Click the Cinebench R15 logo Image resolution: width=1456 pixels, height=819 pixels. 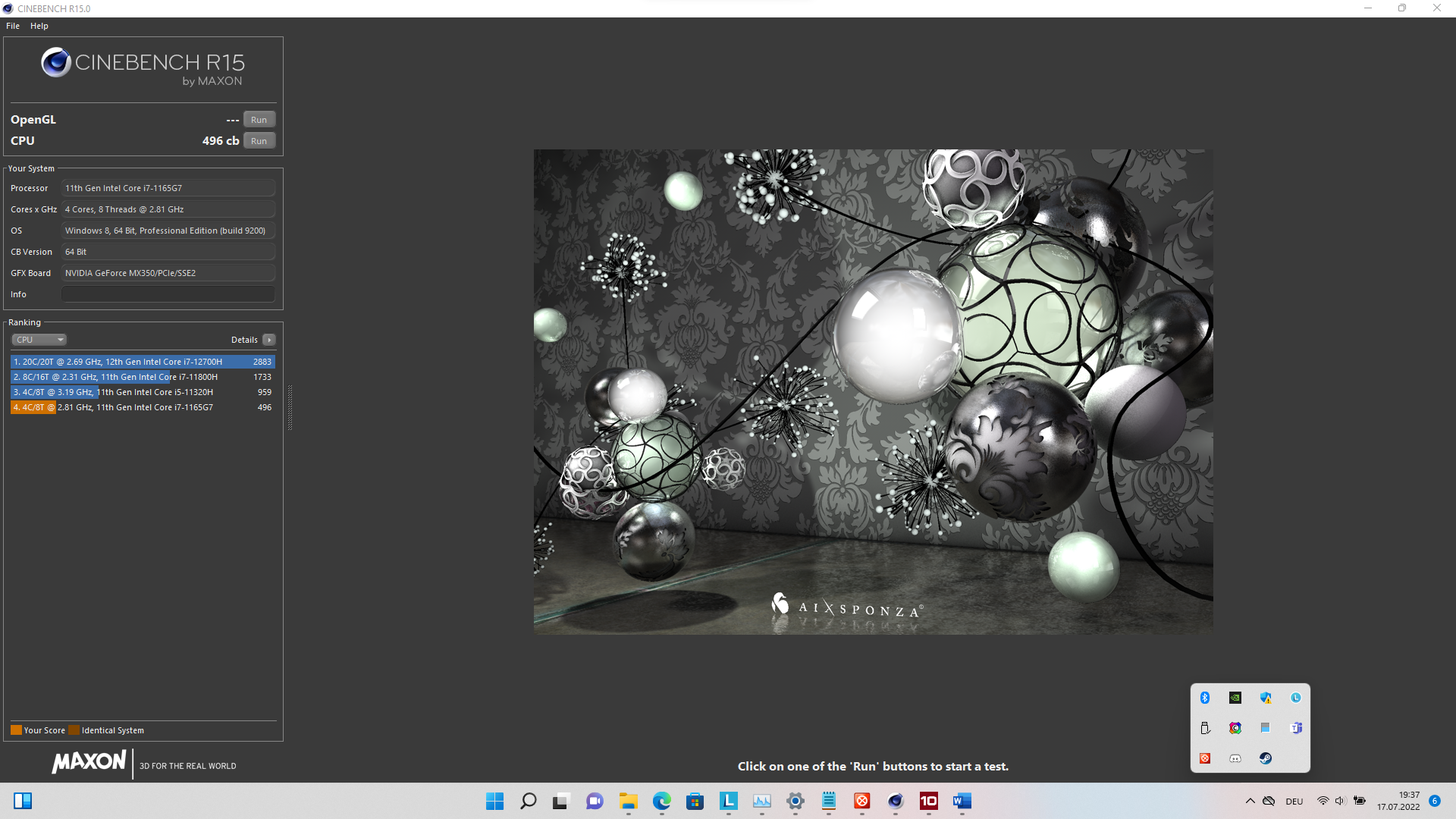(143, 67)
